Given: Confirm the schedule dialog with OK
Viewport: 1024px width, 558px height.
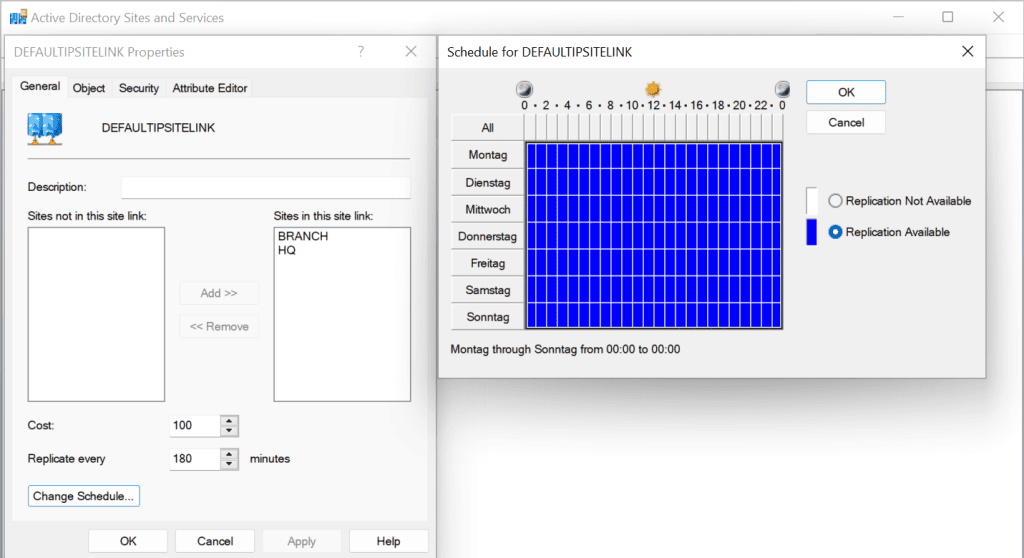Looking at the screenshot, I should (x=846, y=92).
